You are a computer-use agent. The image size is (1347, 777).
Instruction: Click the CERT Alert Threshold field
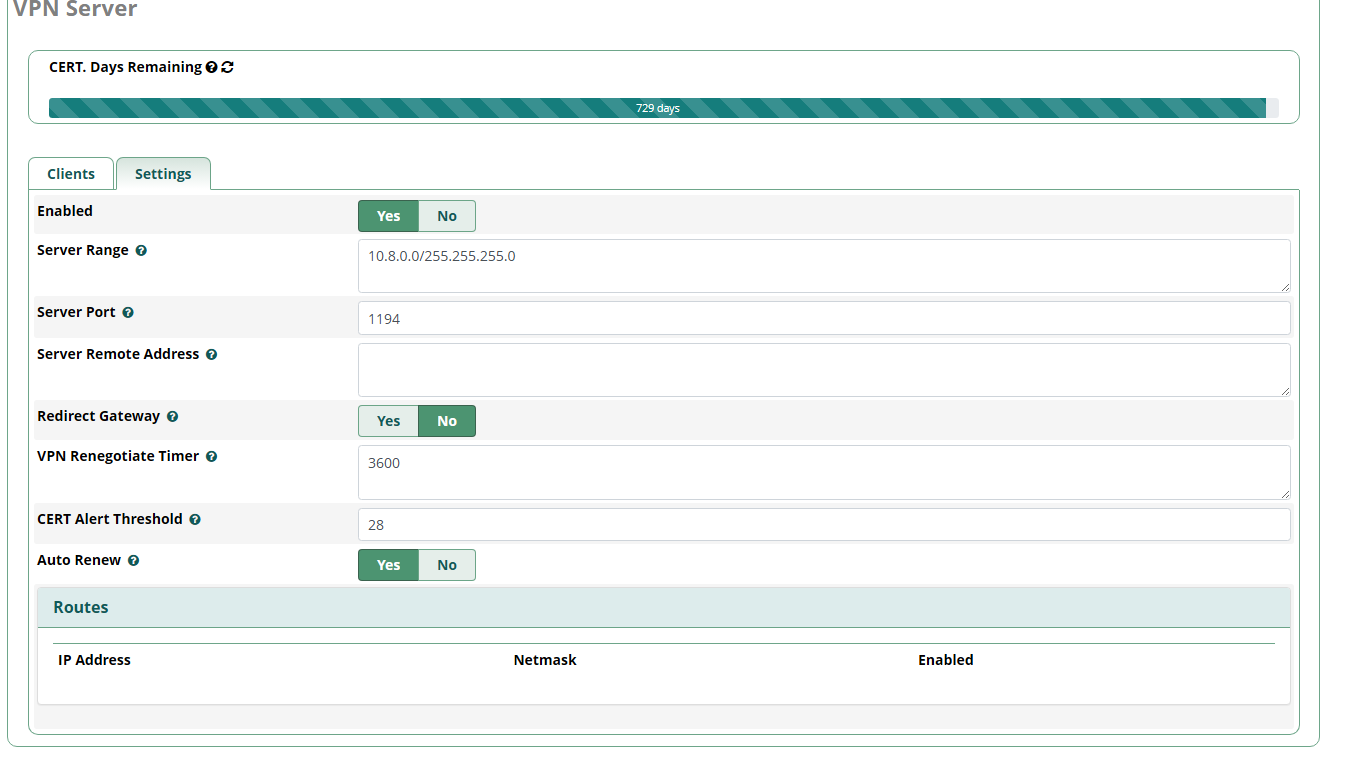pos(823,525)
